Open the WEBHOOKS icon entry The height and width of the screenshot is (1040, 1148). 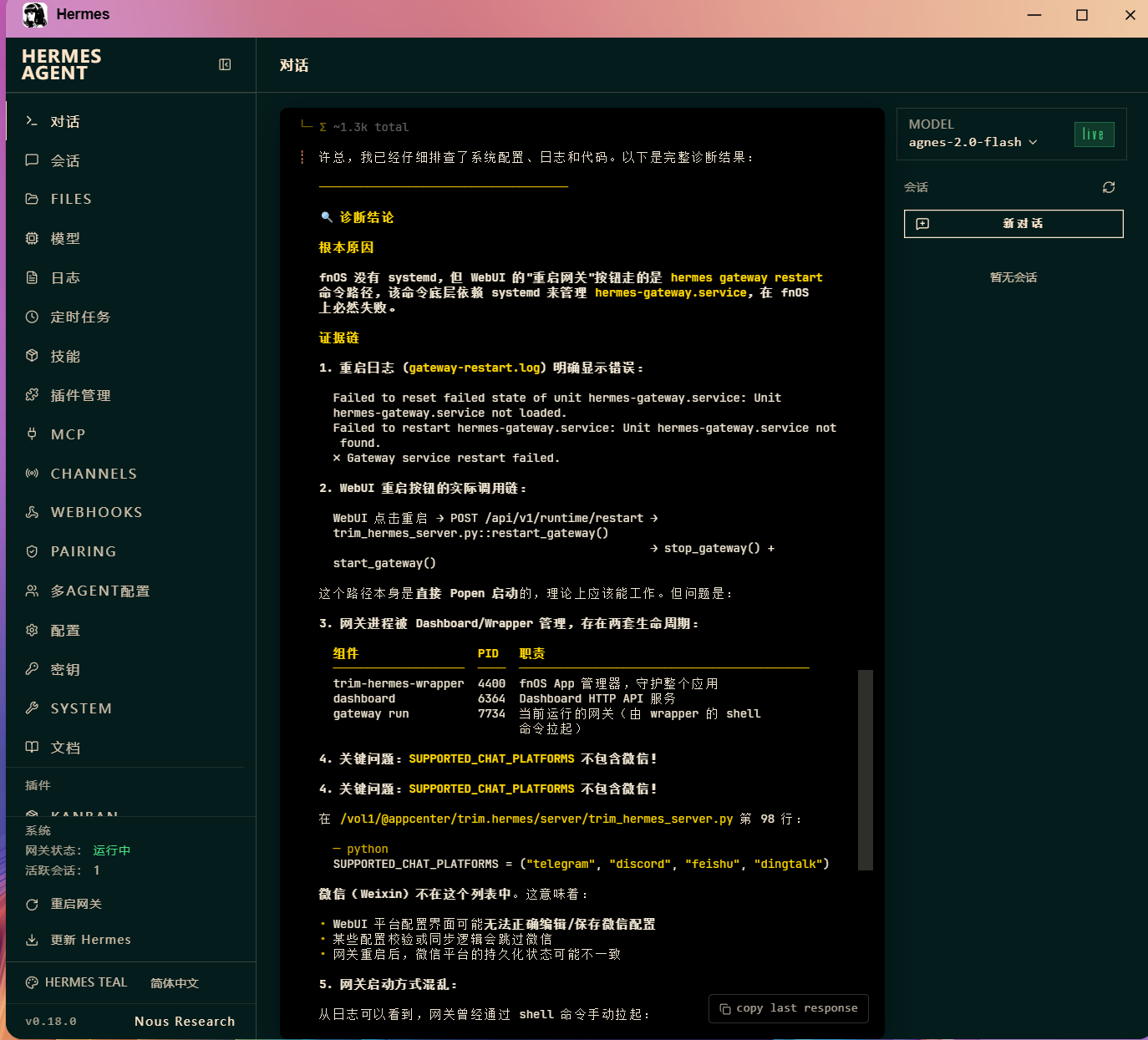pos(32,512)
